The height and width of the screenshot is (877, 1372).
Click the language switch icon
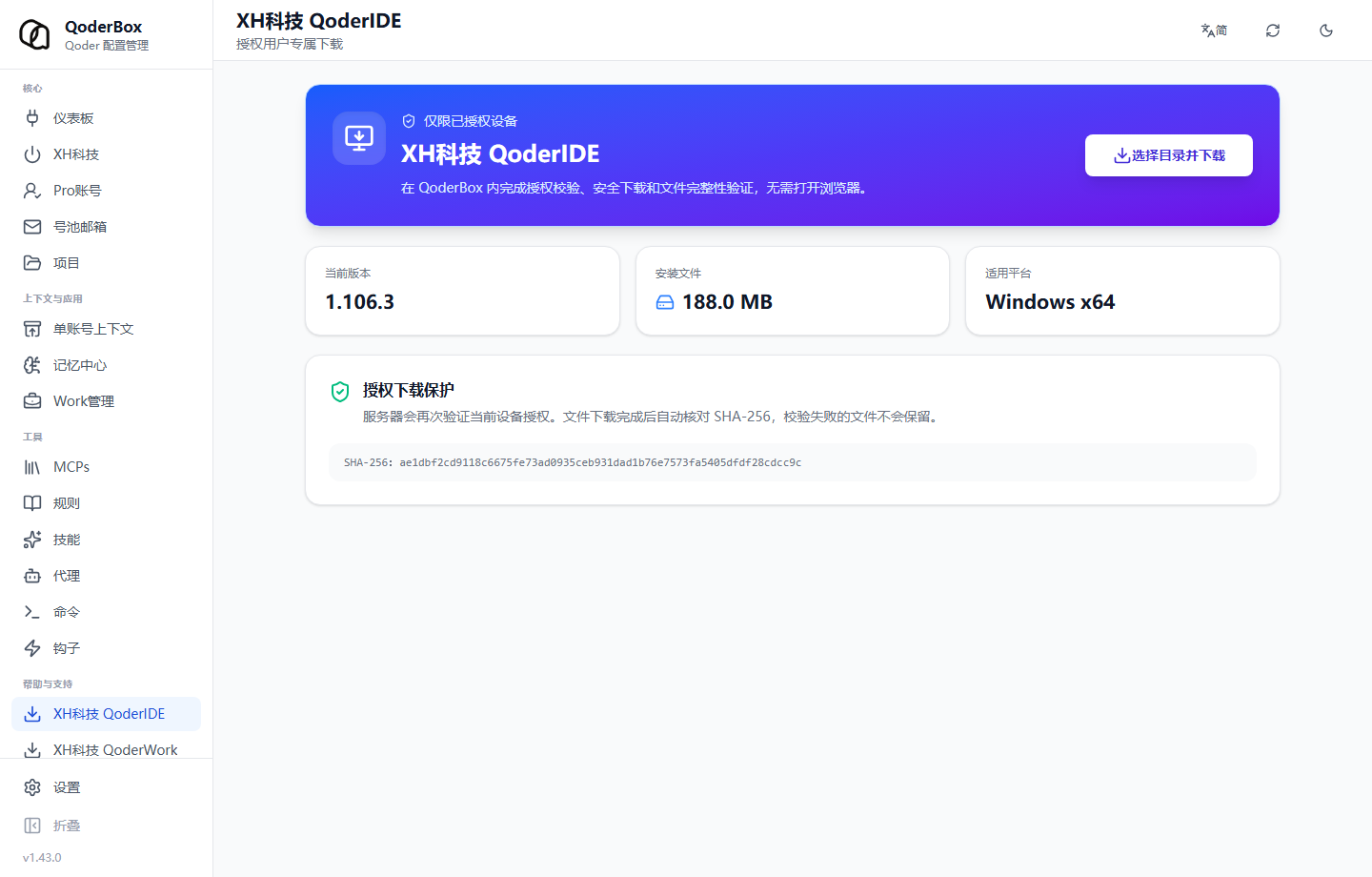tap(1214, 31)
